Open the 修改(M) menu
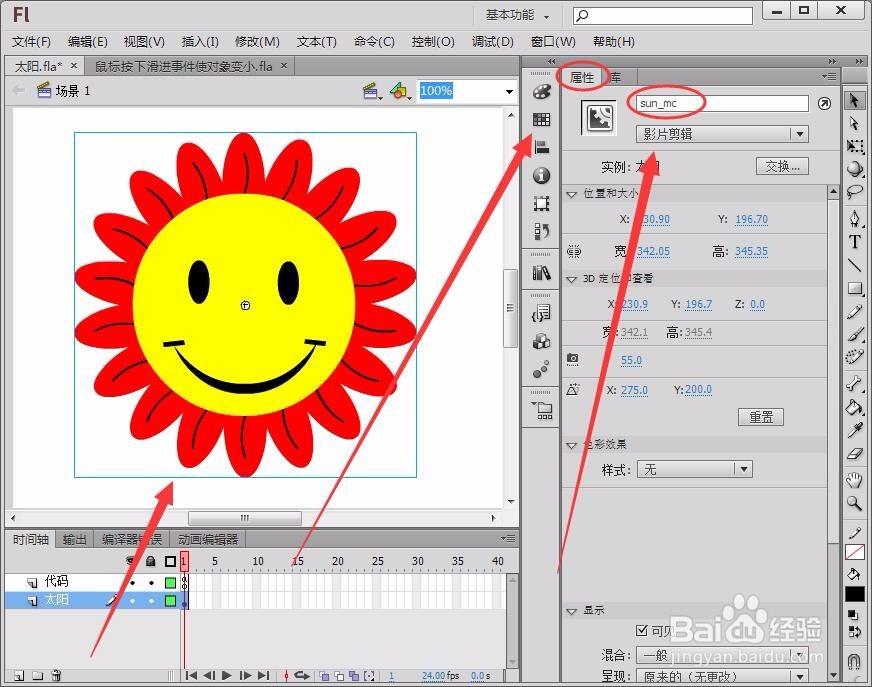Image resolution: width=872 pixels, height=687 pixels. point(257,42)
